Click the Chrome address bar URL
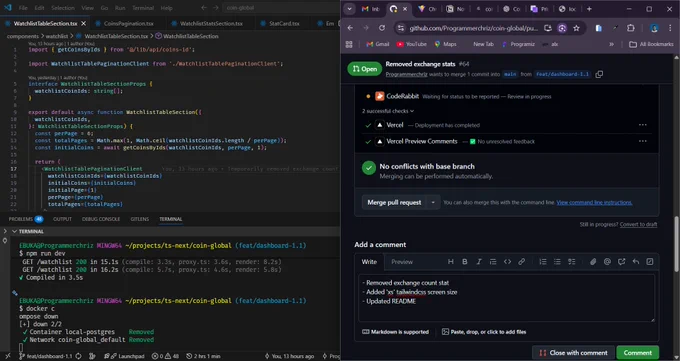 click(473, 28)
